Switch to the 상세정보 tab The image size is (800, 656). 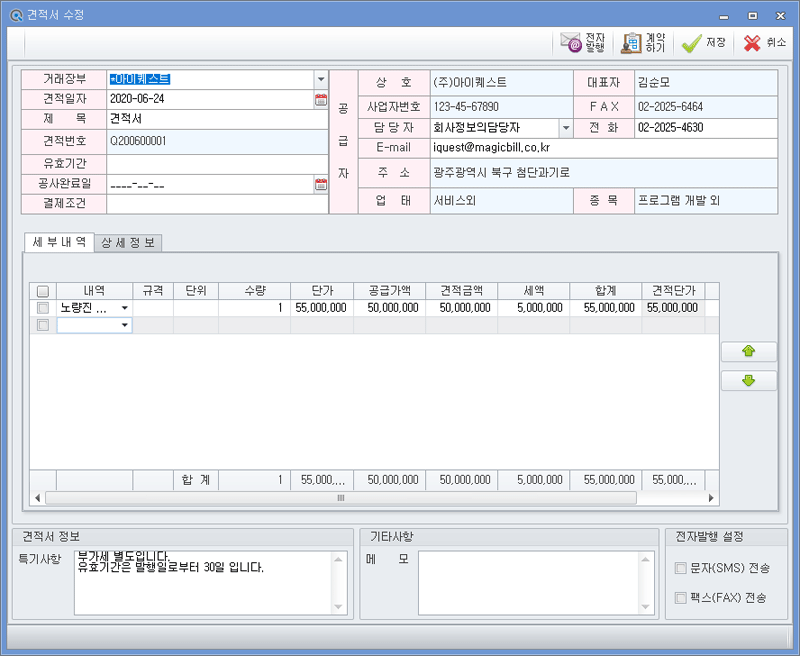(130, 243)
